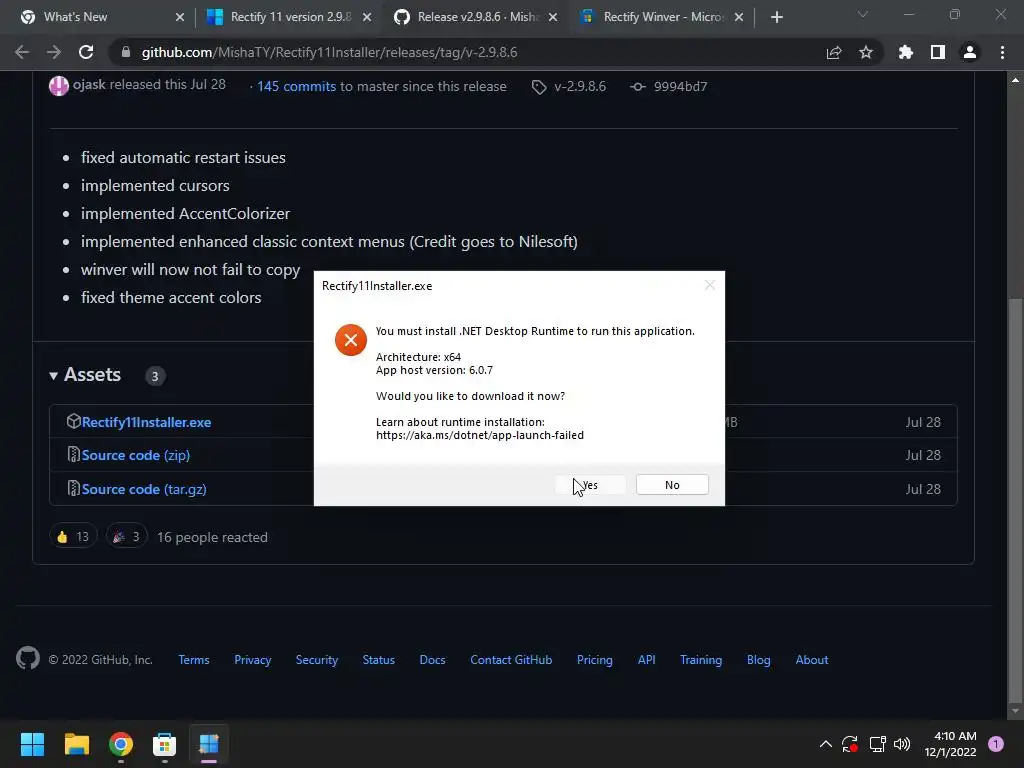
Task: Reload the GitHub release page
Action: (86, 52)
